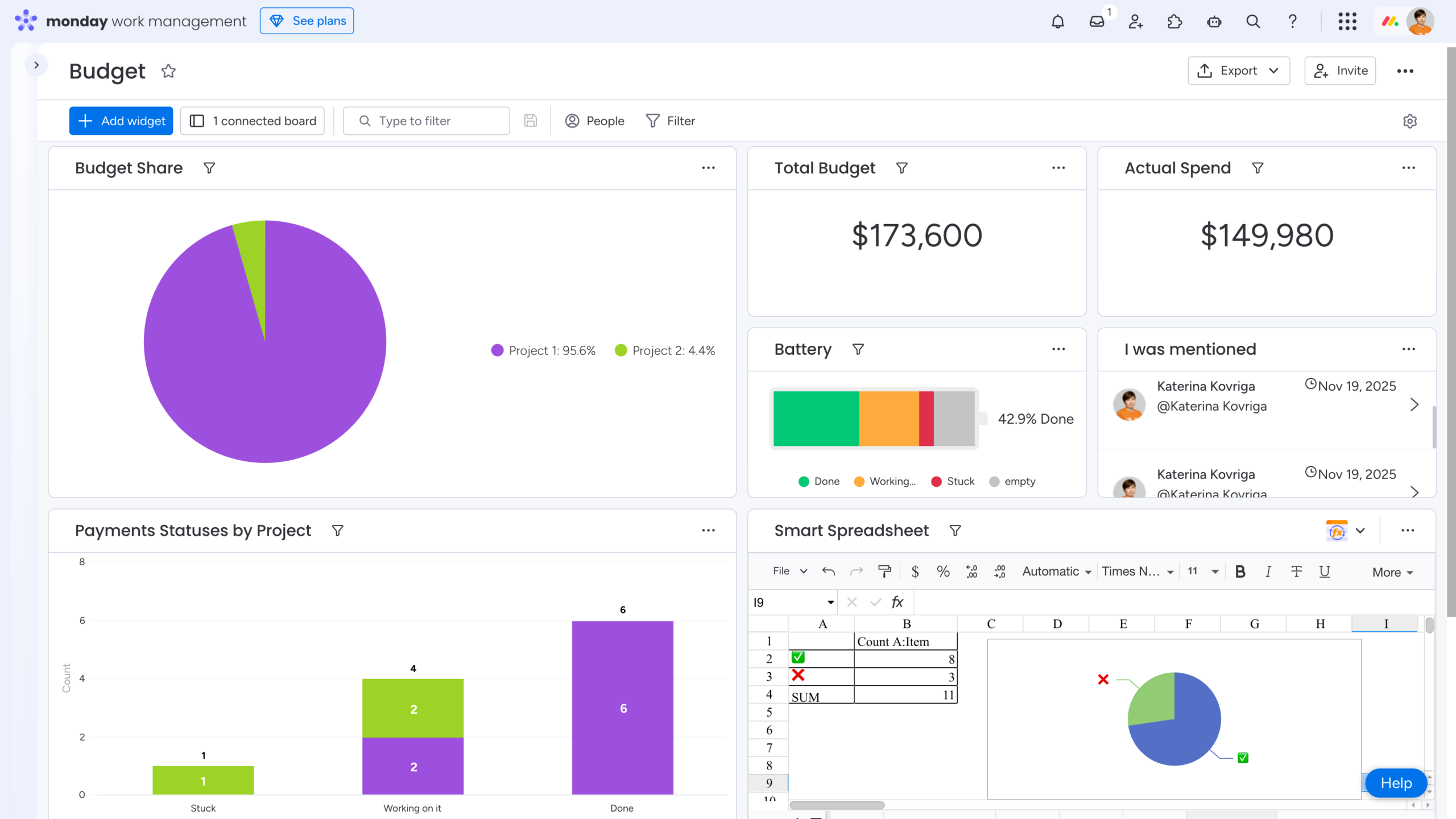The width and height of the screenshot is (1456, 819).
Task: Toggle italic formatting in Smart Spreadsheet
Action: 1268,572
